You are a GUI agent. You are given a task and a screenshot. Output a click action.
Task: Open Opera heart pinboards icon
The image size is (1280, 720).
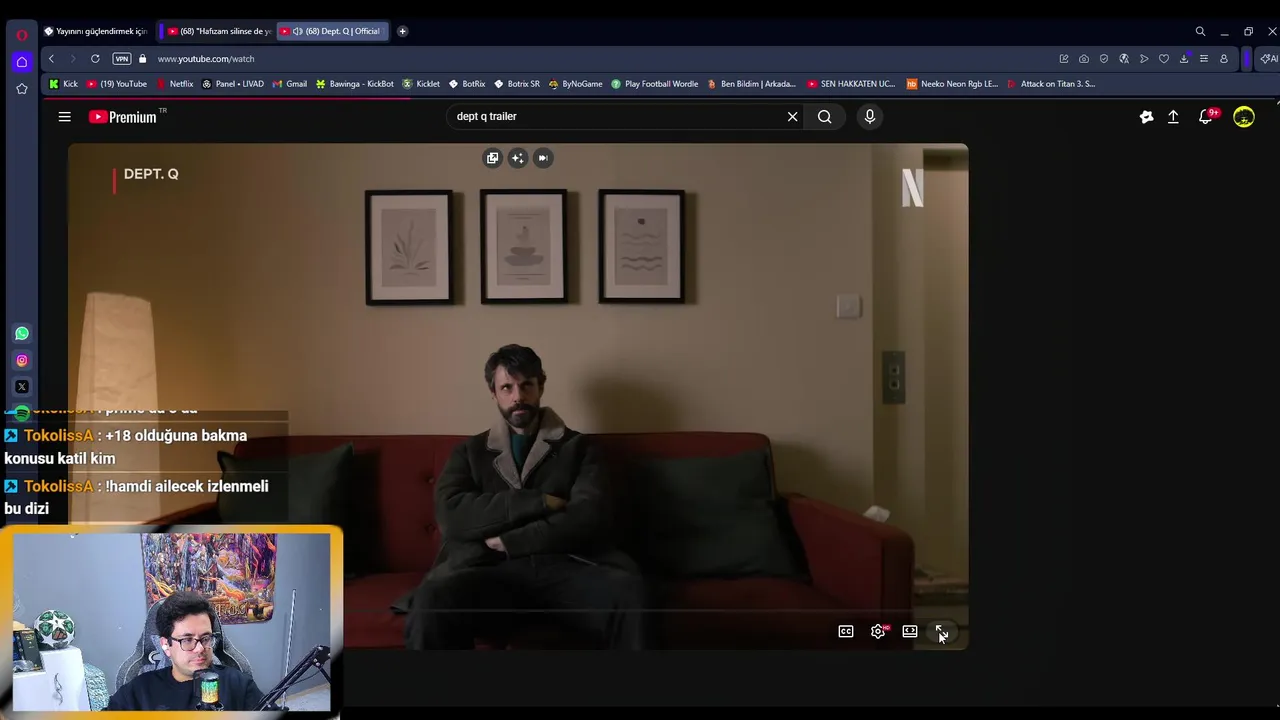point(1164,59)
